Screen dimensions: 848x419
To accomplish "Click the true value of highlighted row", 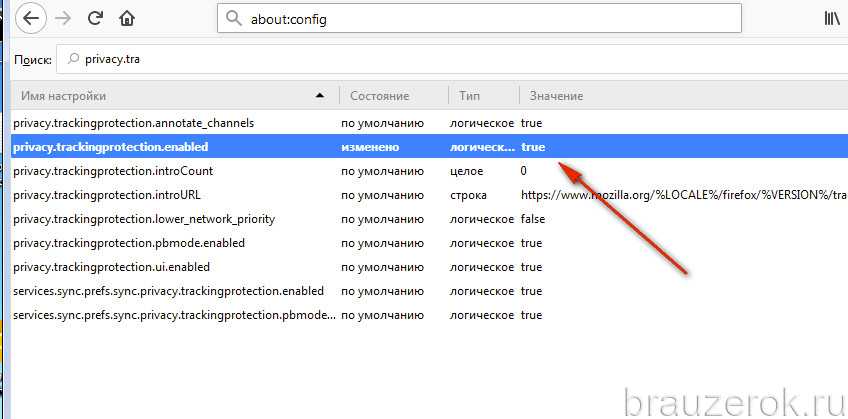I will pos(533,147).
